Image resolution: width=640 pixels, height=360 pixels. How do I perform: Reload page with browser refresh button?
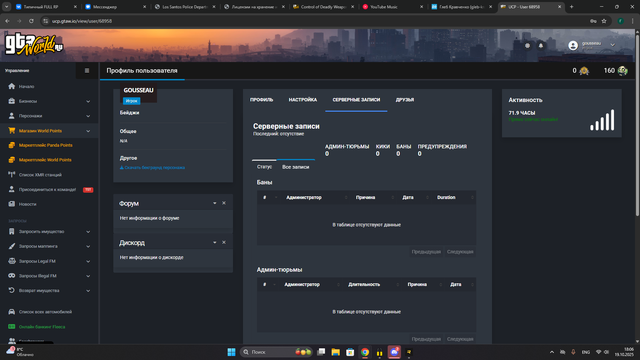click(31, 21)
